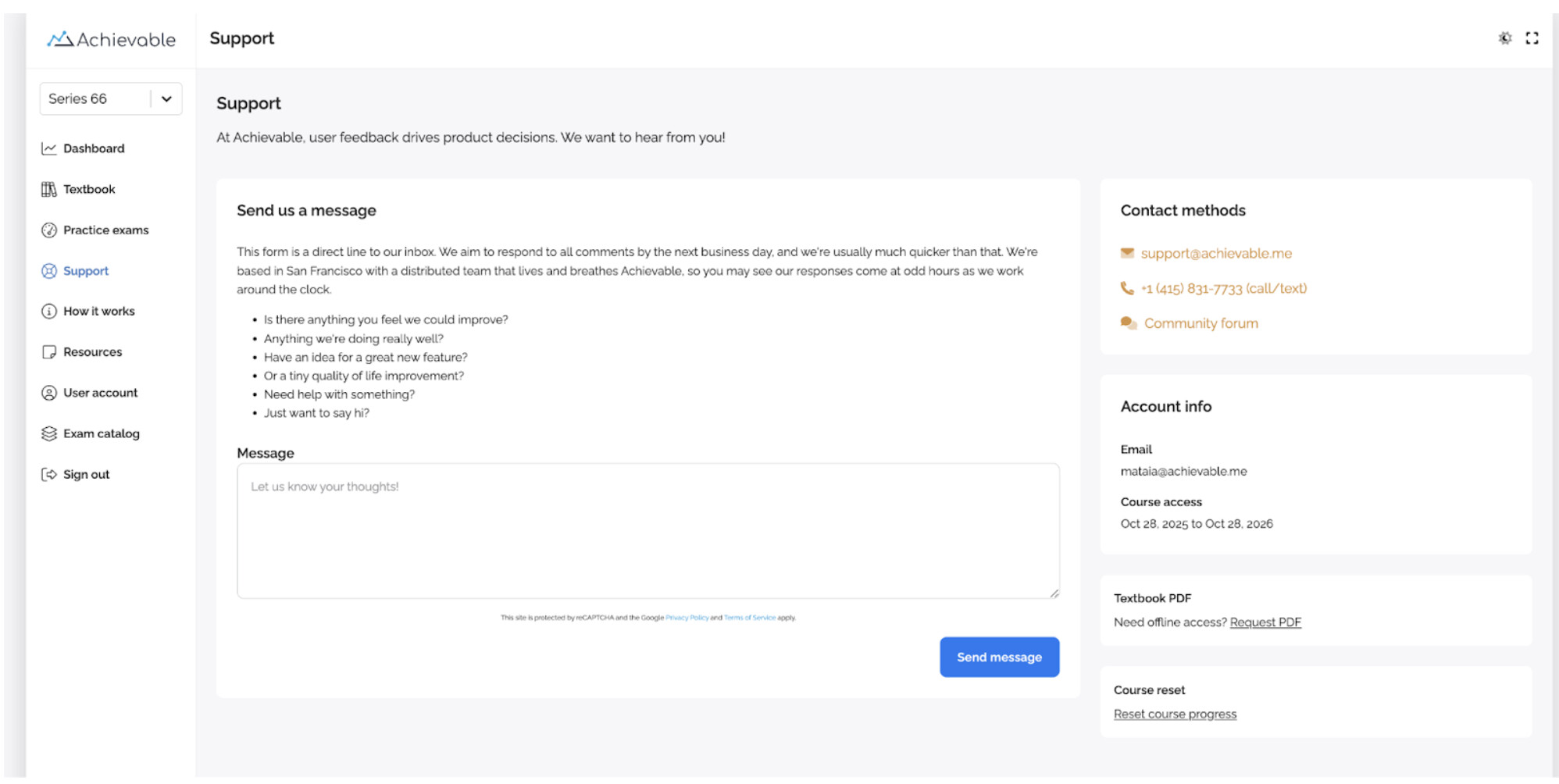Click the Request PDF link
The width and height of the screenshot is (1559, 784).
click(x=1265, y=622)
